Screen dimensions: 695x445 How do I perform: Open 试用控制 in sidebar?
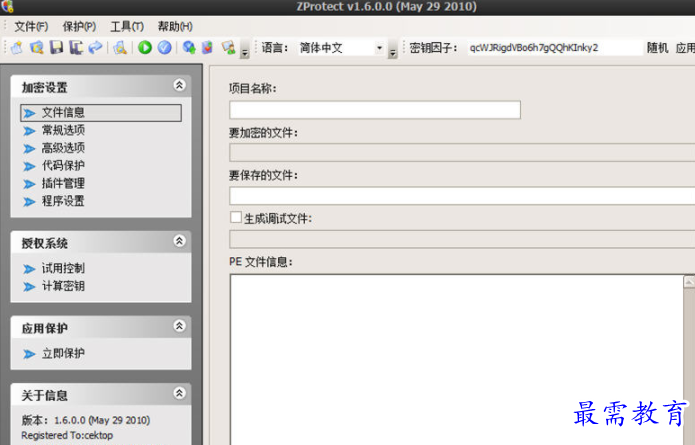63,269
